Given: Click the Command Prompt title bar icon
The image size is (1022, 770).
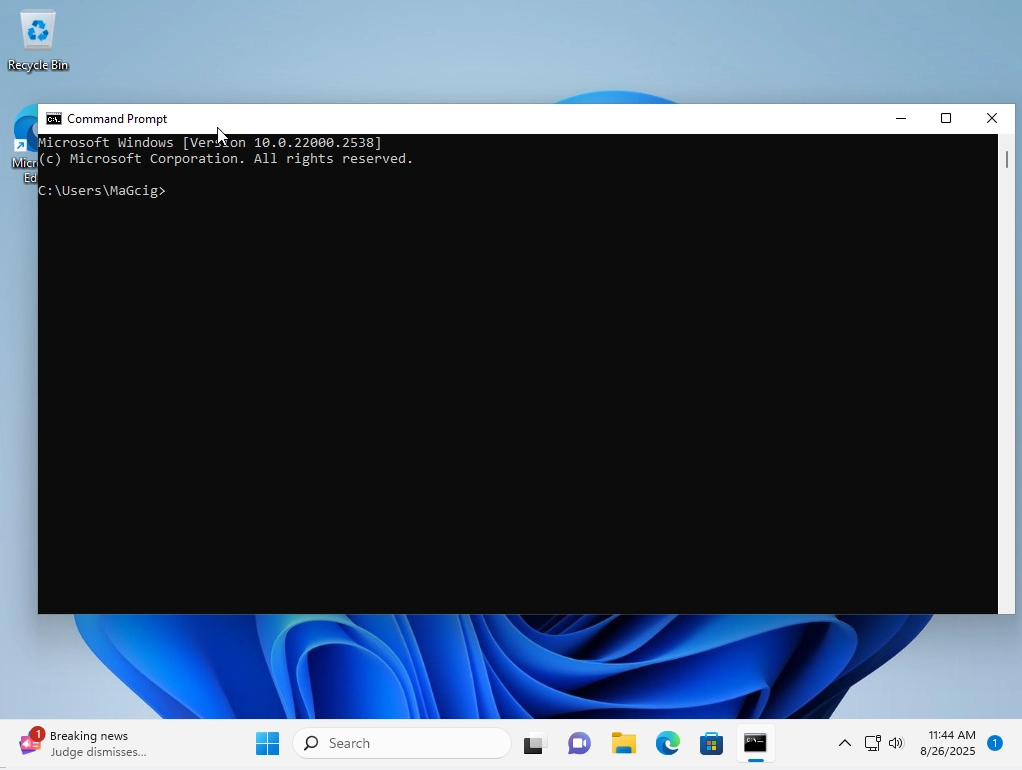Looking at the screenshot, I should tap(54, 119).
